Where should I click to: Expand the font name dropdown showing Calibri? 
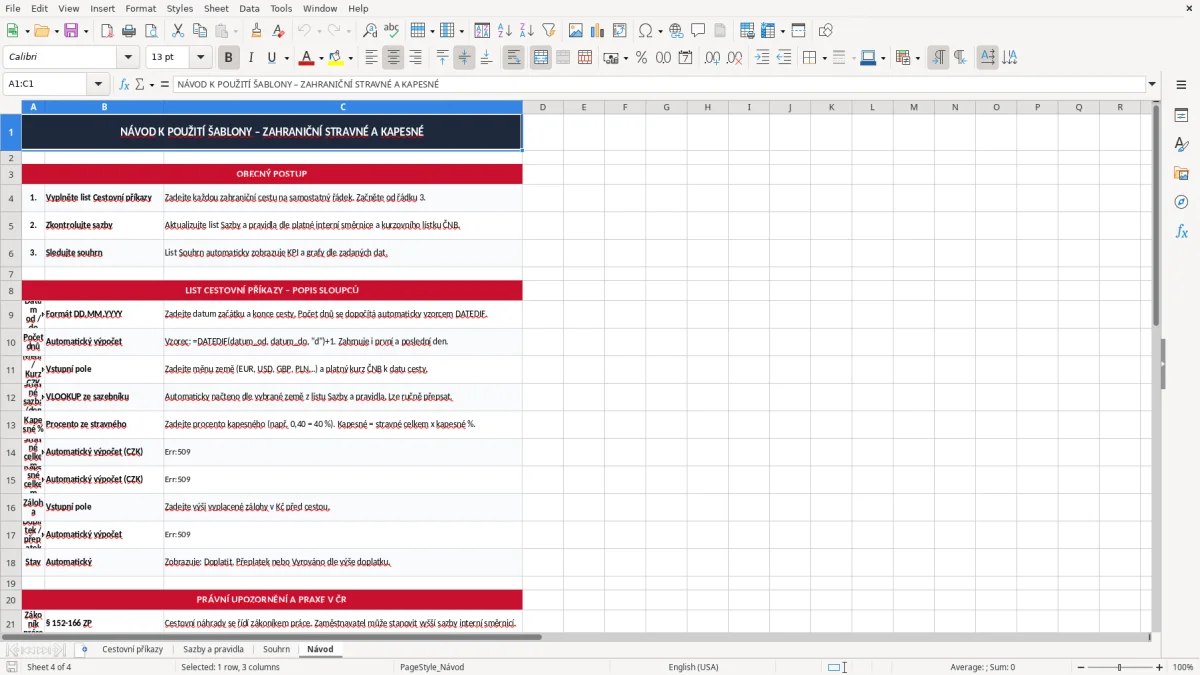point(127,57)
